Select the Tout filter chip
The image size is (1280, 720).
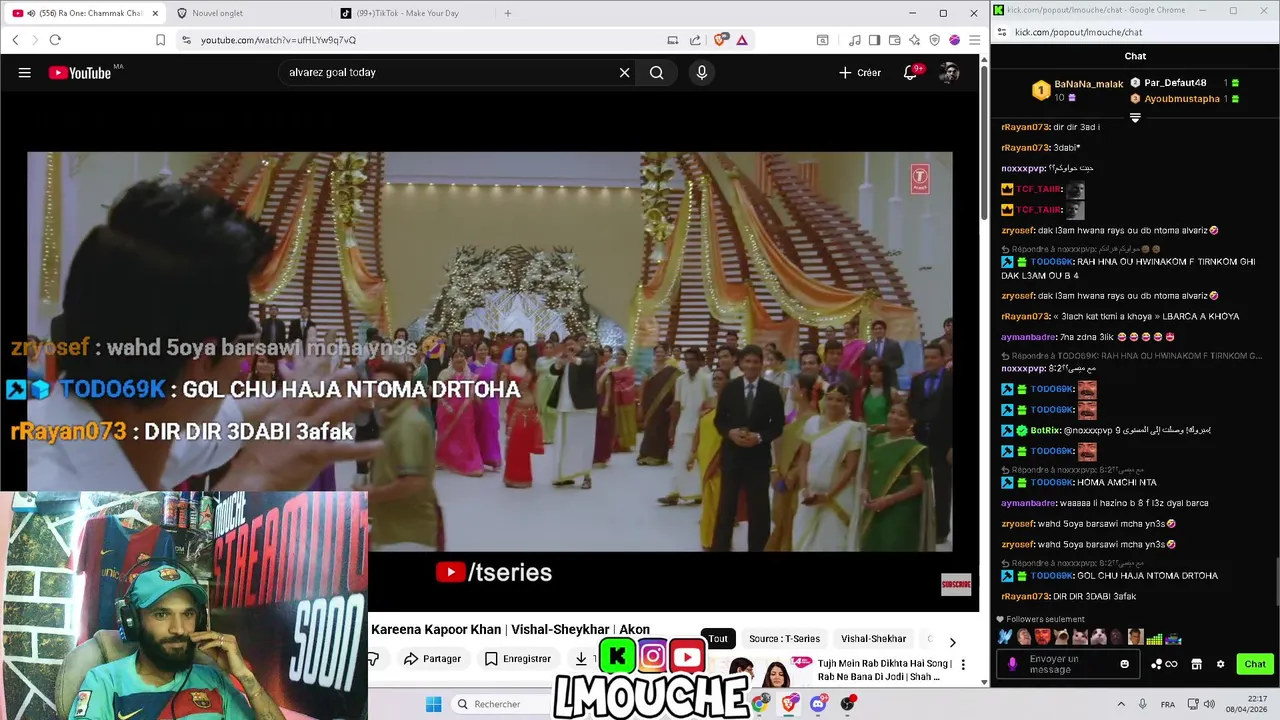(x=718, y=639)
